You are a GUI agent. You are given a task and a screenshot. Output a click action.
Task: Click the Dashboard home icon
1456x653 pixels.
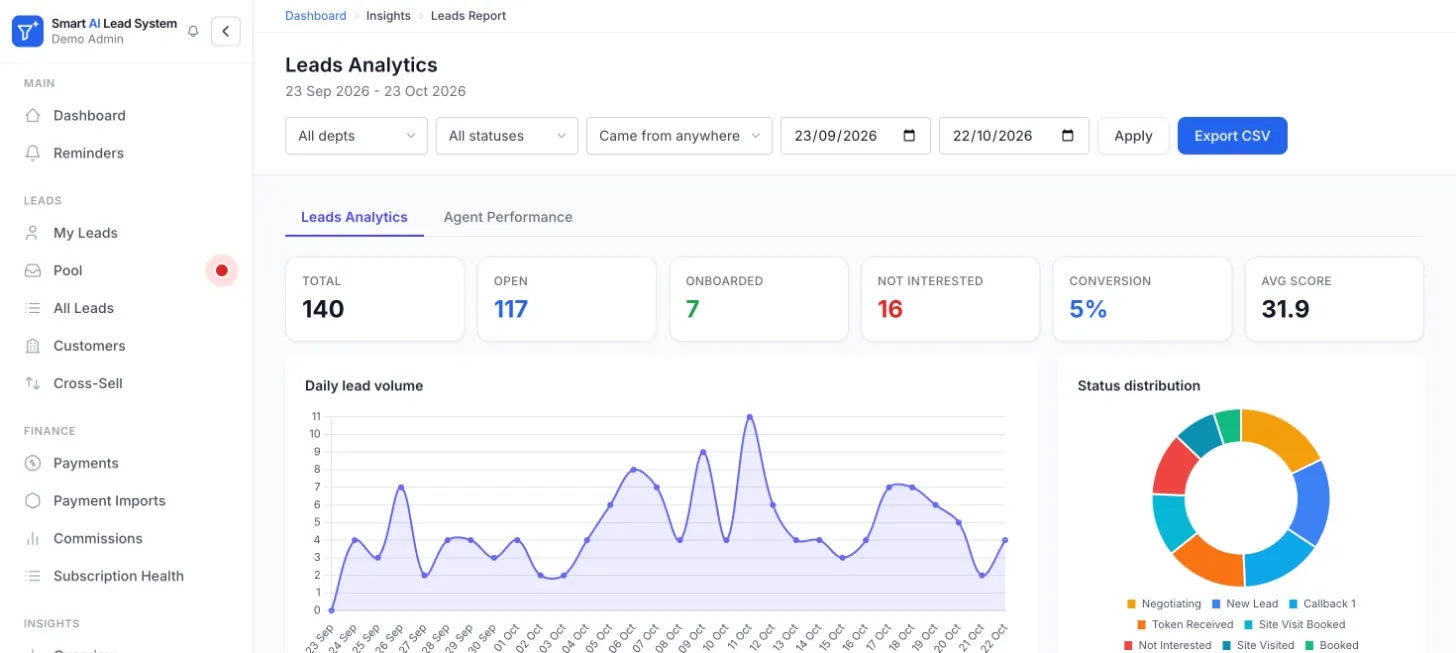[33, 115]
